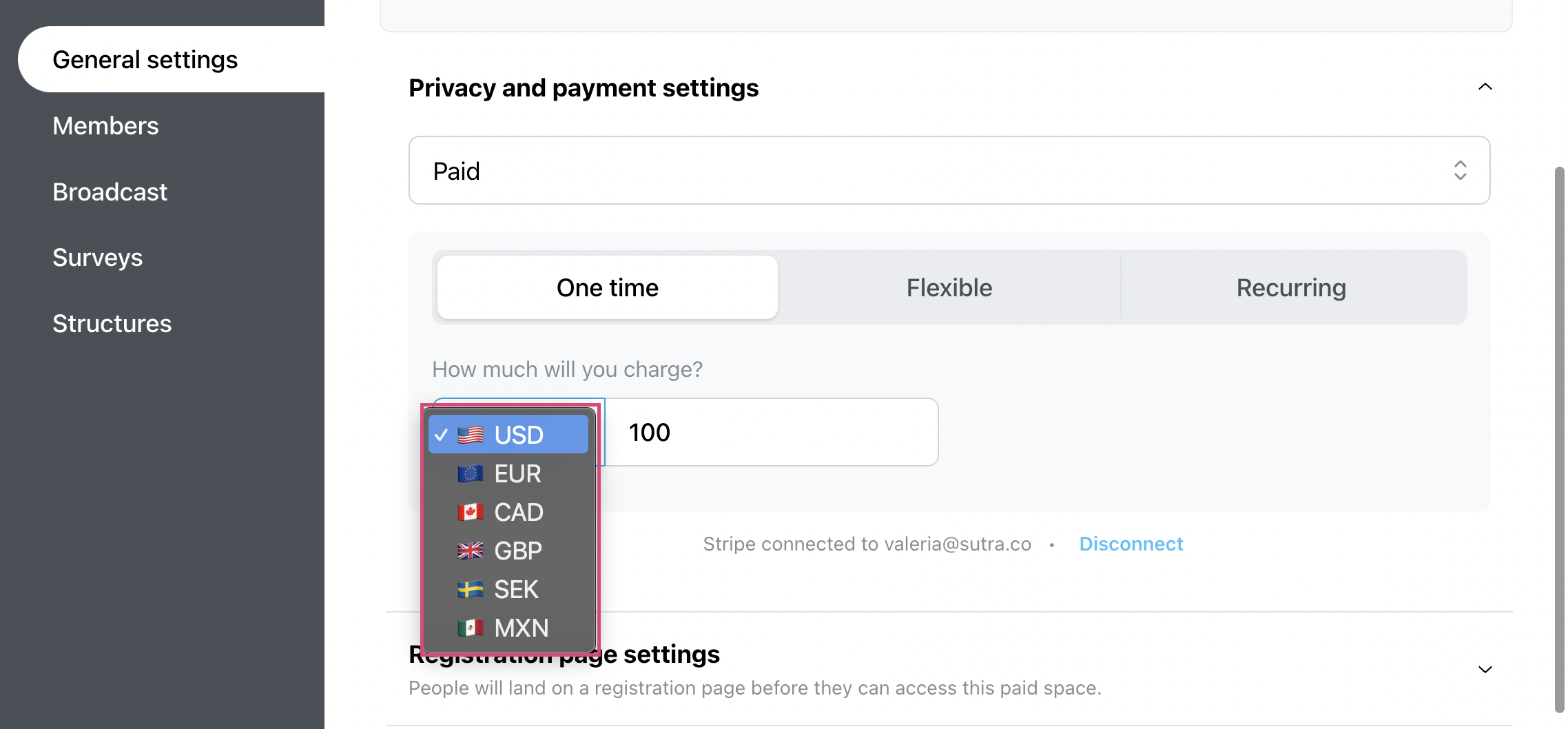Screen dimensions: 1568x729
Task: Open Surveys from the sidebar
Action: [x=97, y=258]
